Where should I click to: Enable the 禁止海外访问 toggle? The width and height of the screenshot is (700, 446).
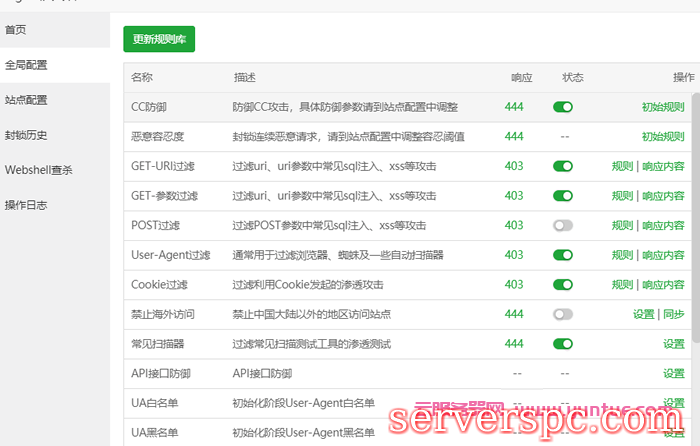(563, 314)
